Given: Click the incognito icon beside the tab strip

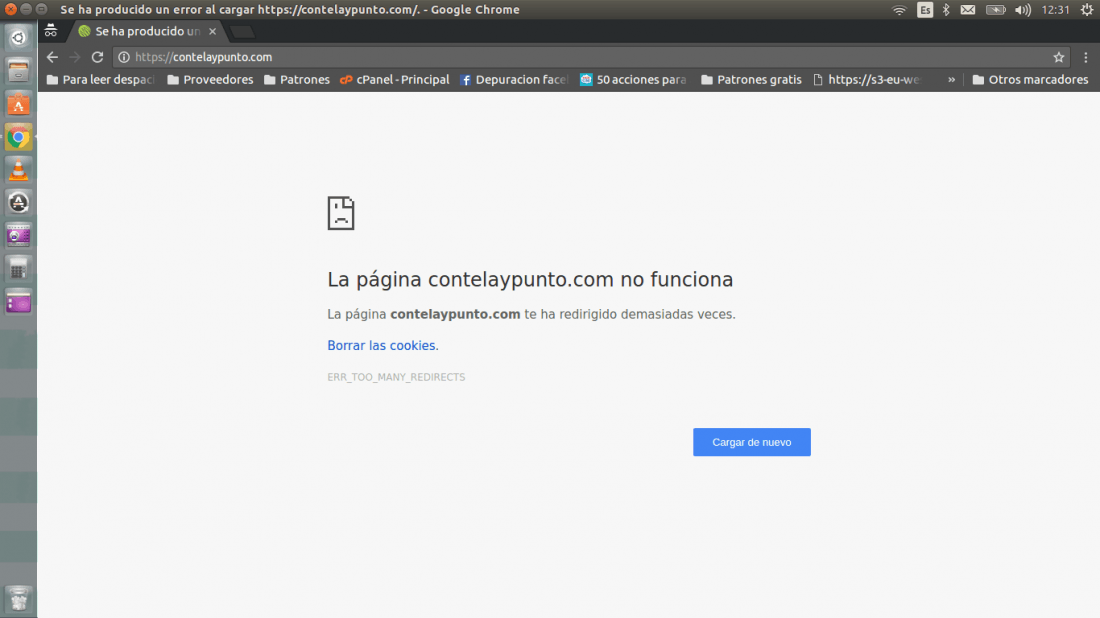Looking at the screenshot, I should pos(51,31).
